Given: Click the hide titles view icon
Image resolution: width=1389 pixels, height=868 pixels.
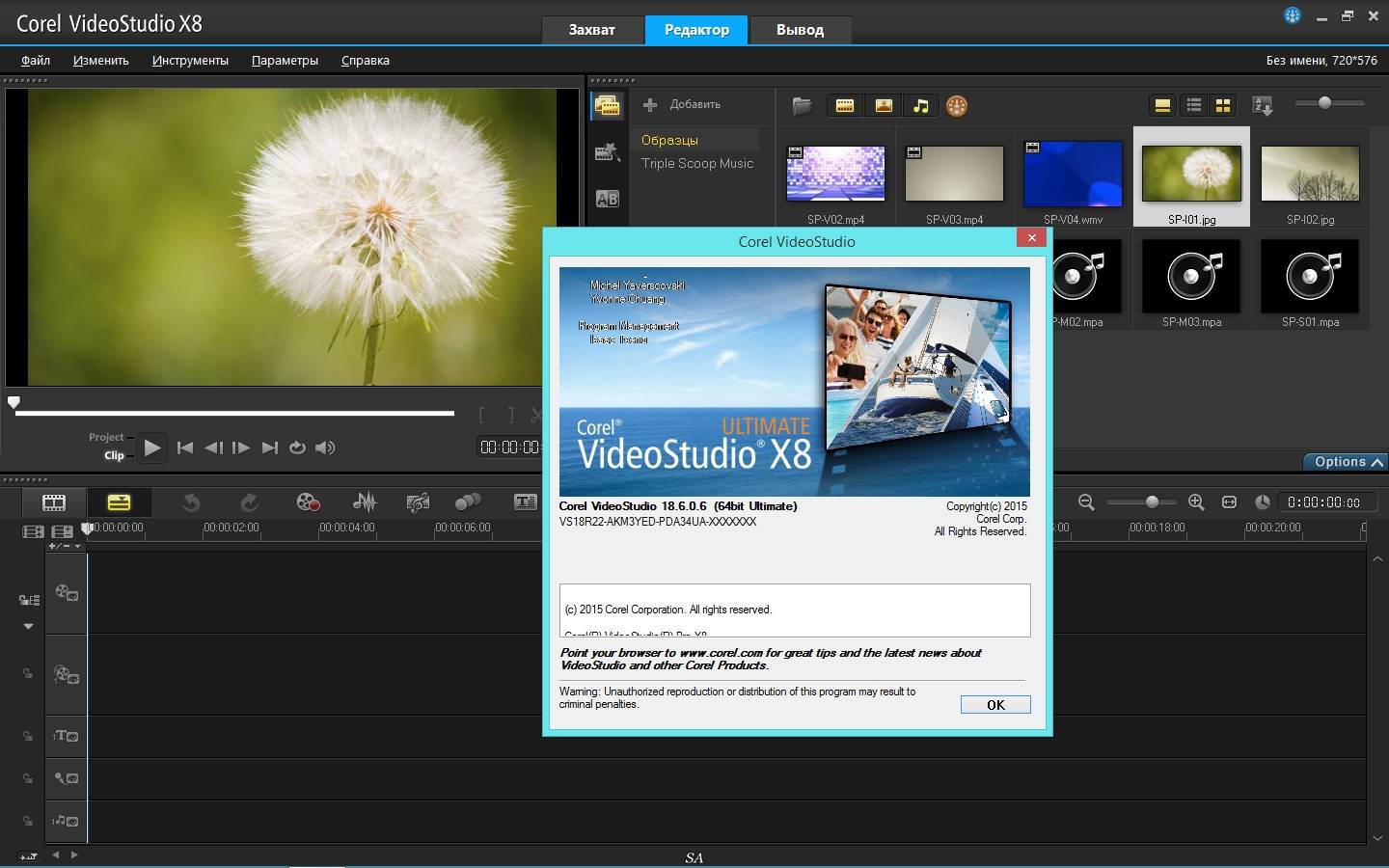Looking at the screenshot, I should tap(1163, 106).
